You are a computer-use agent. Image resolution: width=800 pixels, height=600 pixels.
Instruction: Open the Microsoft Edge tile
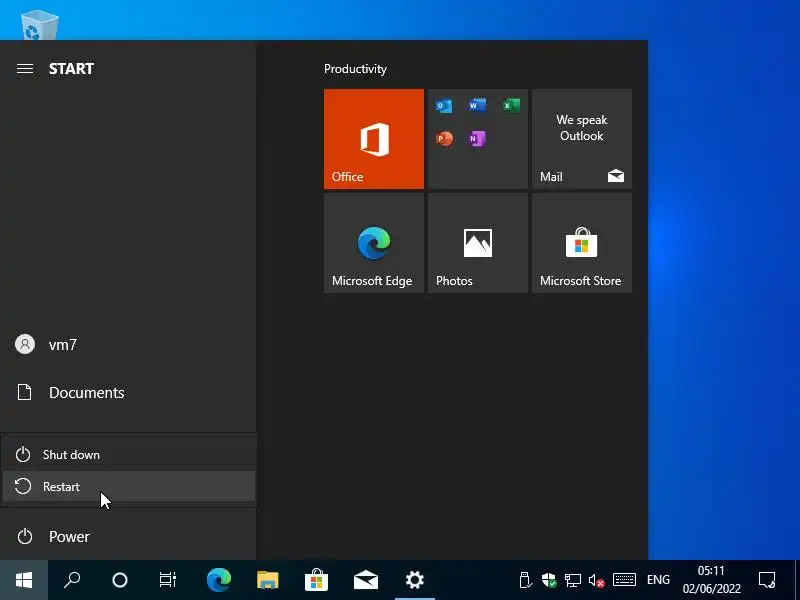tap(373, 243)
